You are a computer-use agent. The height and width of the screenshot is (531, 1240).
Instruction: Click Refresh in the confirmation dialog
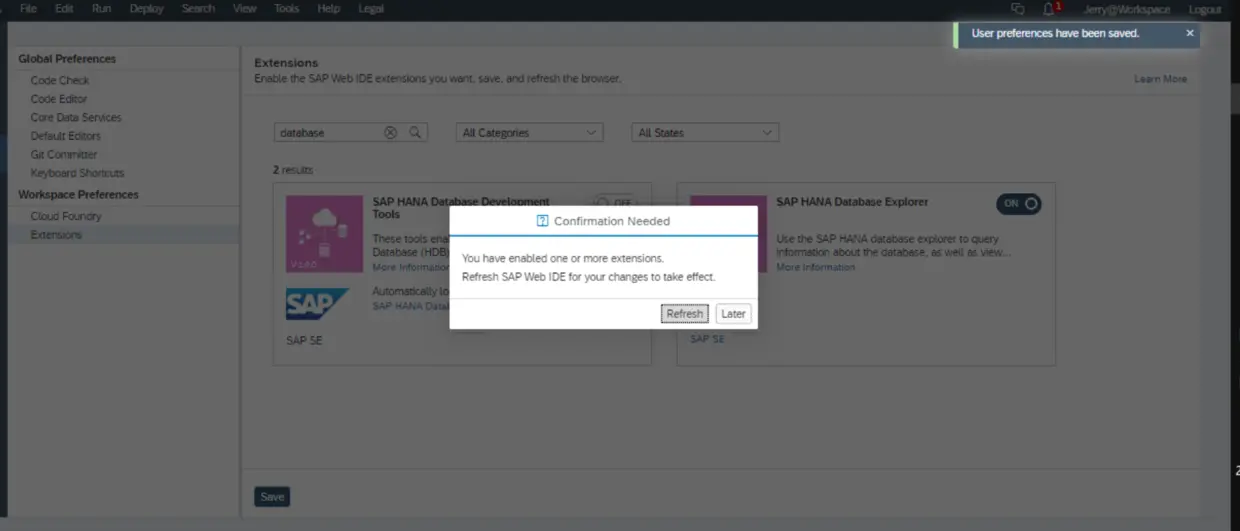click(x=685, y=314)
